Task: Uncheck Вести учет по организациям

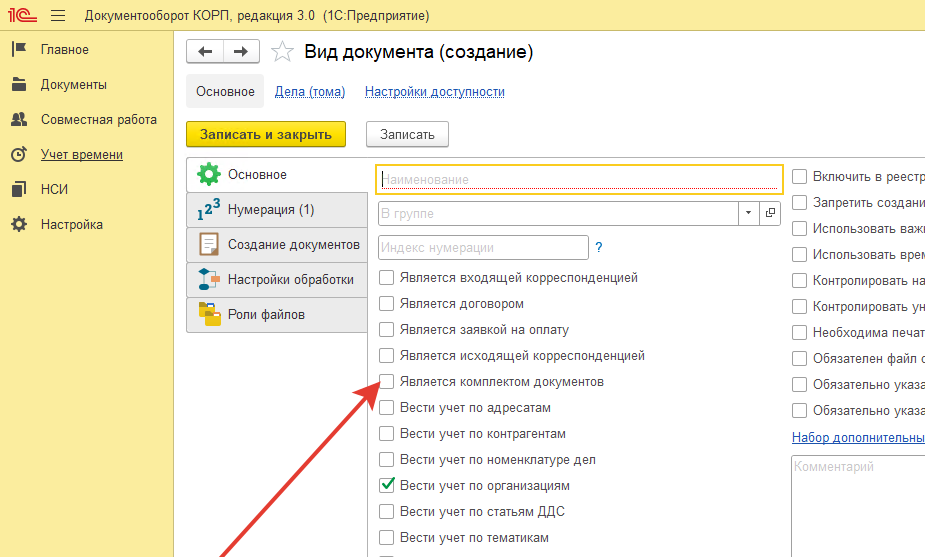Action: pyautogui.click(x=387, y=486)
